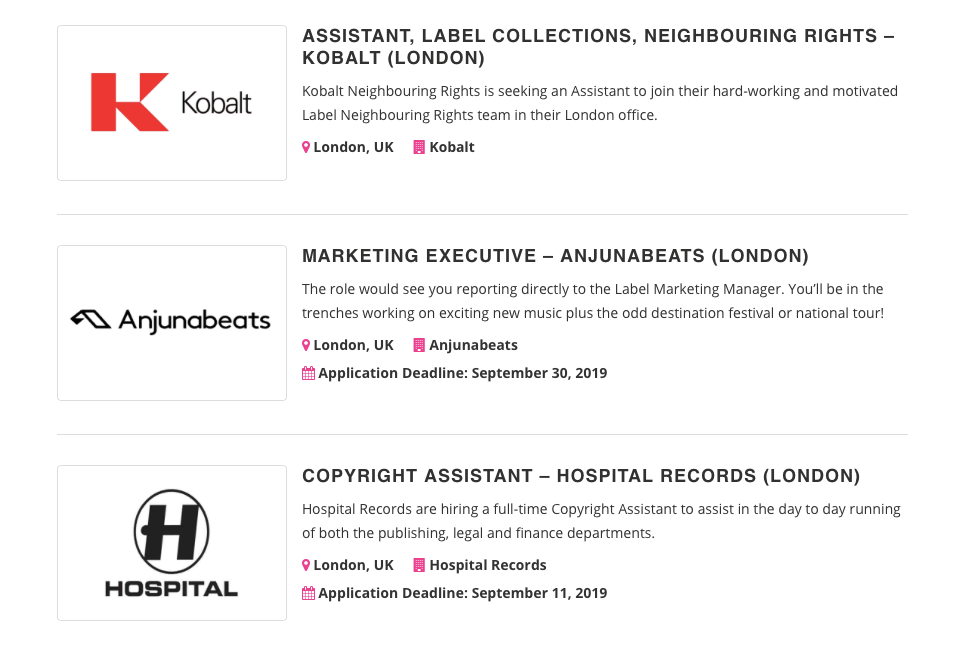Click the Kobalt logo thumbnail

click(x=172, y=103)
